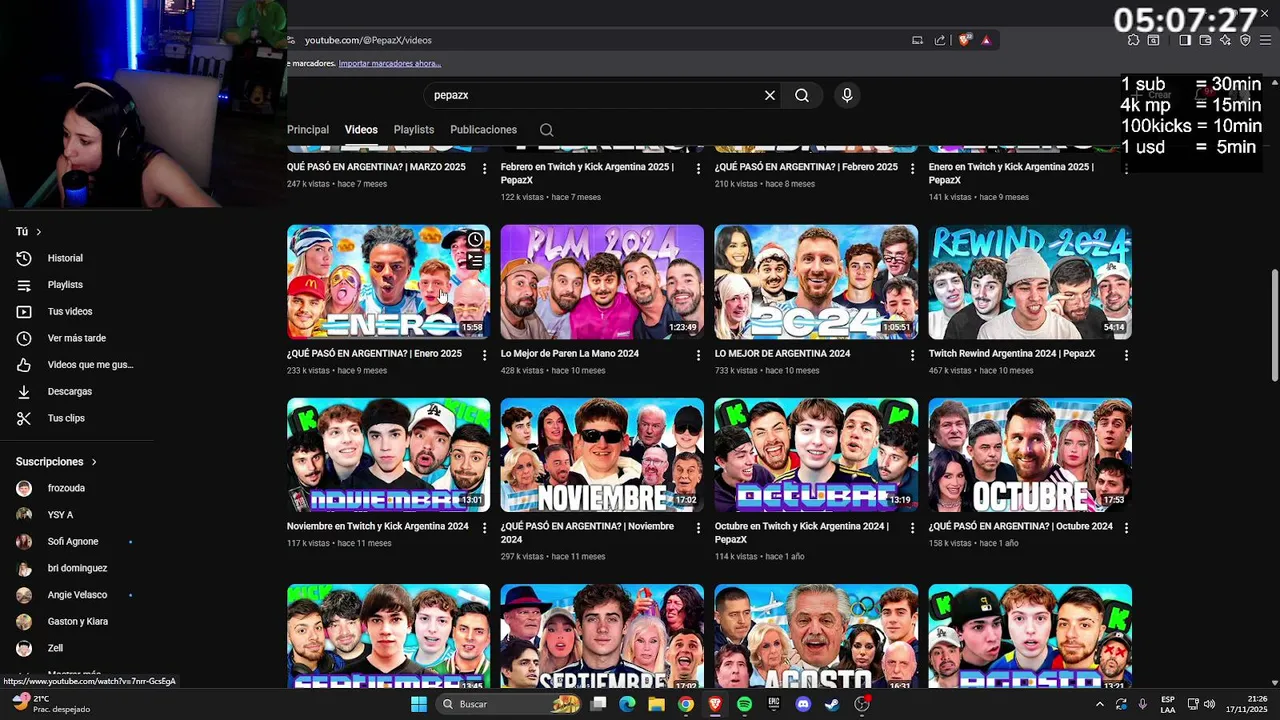This screenshot has height=720, width=1280.
Task: Open video title LO MEJOR DE ARGENTINA 2024
Action: point(782,354)
